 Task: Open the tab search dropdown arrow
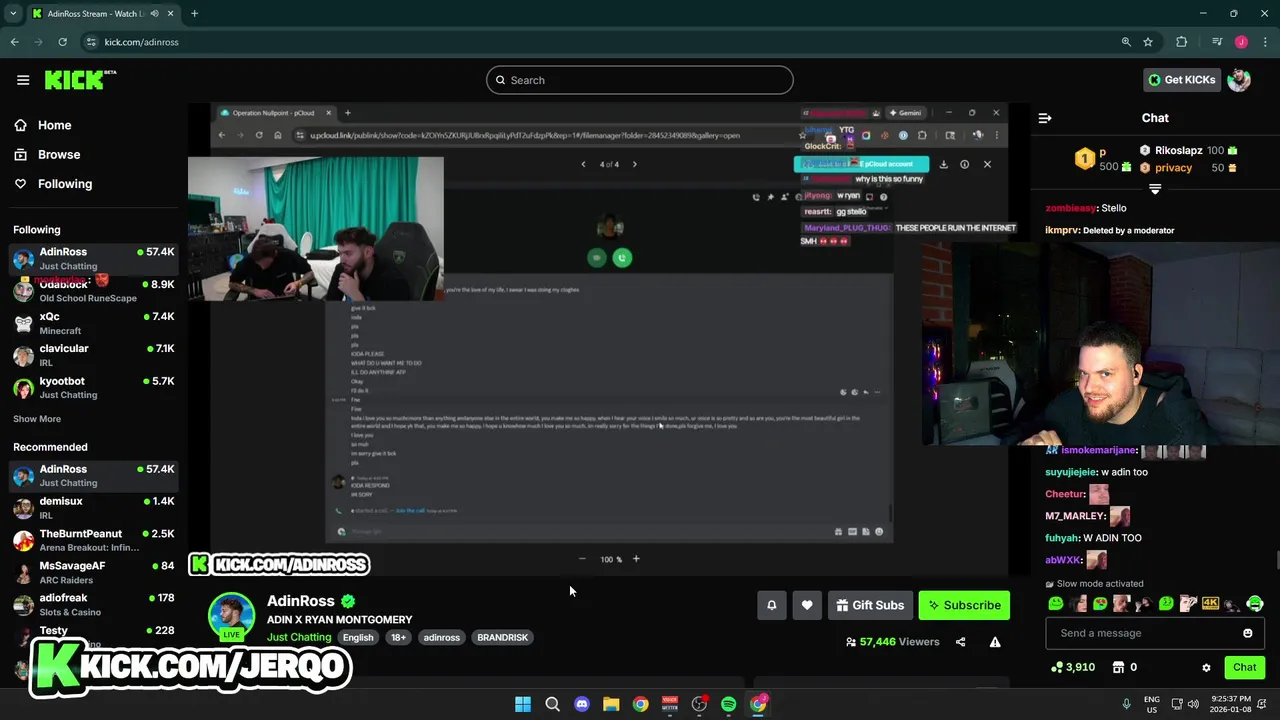pos(13,13)
